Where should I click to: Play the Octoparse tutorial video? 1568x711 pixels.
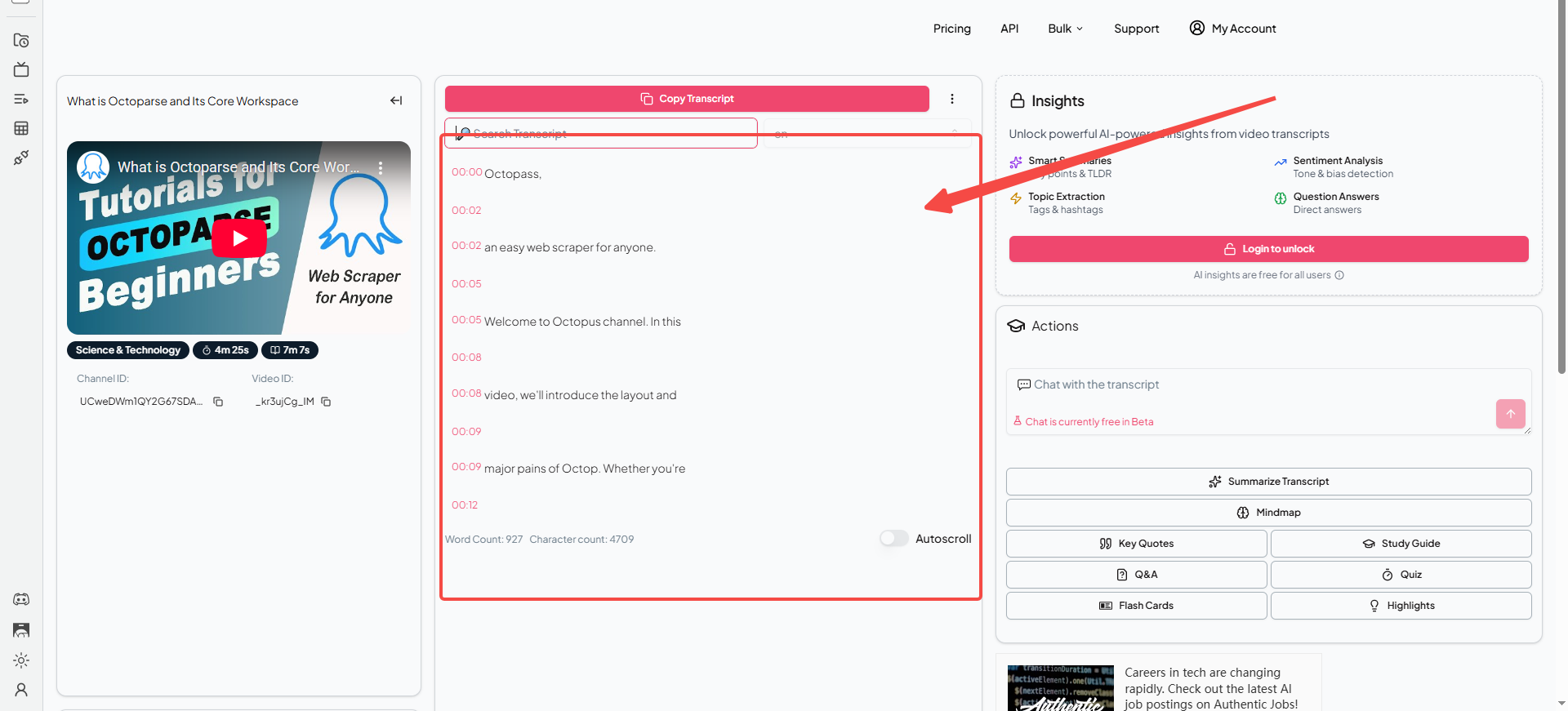pos(239,238)
